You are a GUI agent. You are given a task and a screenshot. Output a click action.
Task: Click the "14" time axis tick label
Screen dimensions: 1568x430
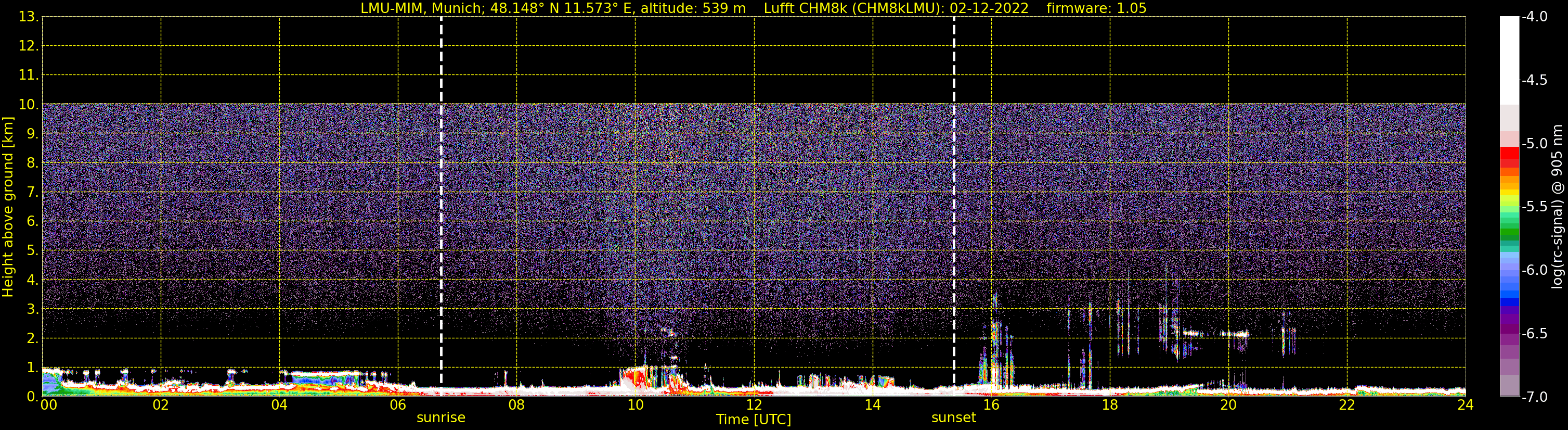[873, 405]
